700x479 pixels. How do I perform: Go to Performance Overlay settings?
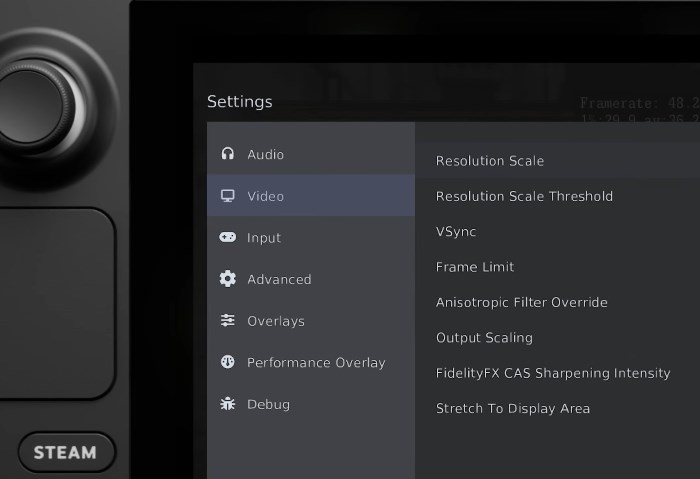316,362
